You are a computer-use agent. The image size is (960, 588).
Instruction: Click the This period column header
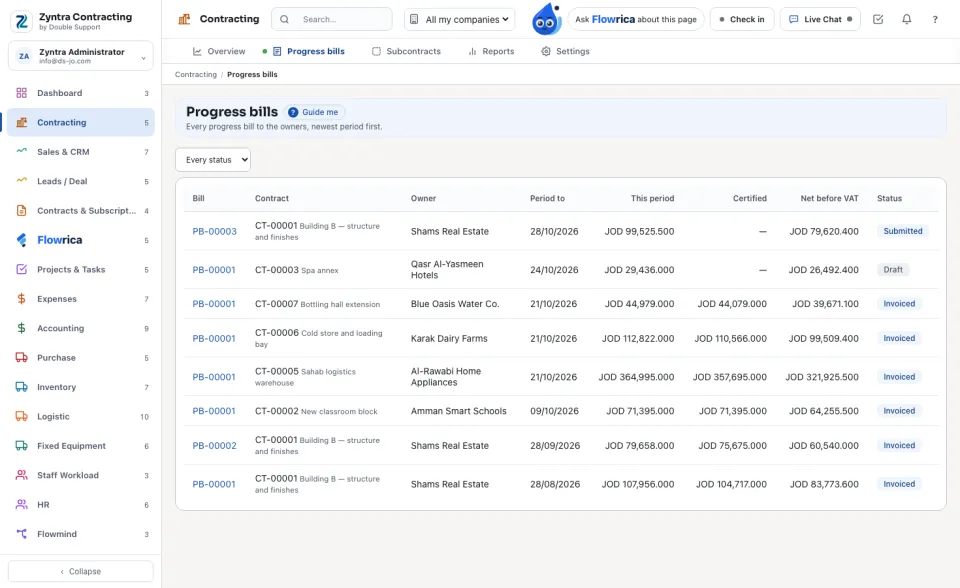(x=652, y=198)
